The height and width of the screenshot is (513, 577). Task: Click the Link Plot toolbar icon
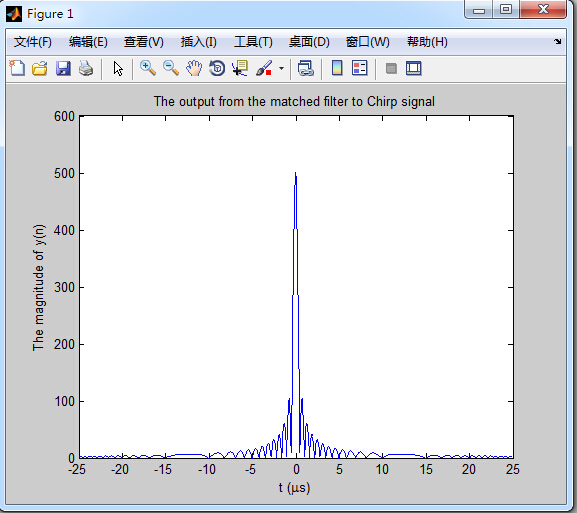click(x=305, y=68)
